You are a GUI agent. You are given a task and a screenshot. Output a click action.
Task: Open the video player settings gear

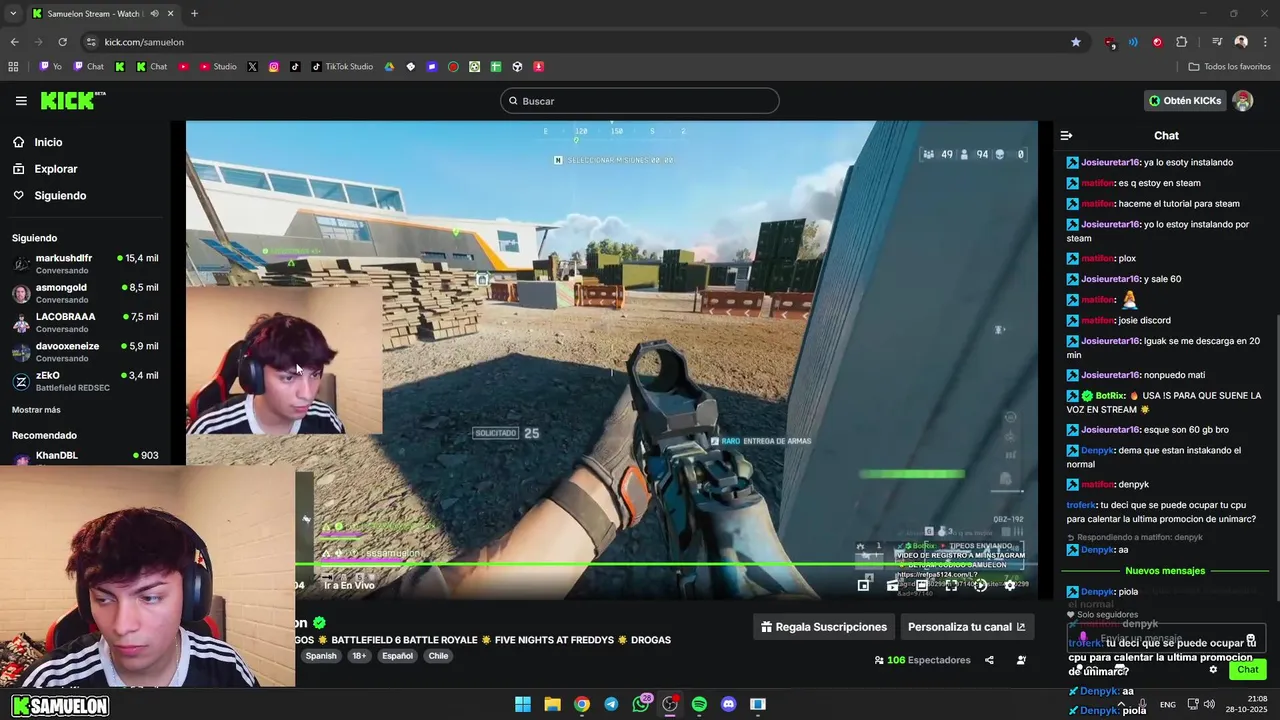tap(1009, 585)
